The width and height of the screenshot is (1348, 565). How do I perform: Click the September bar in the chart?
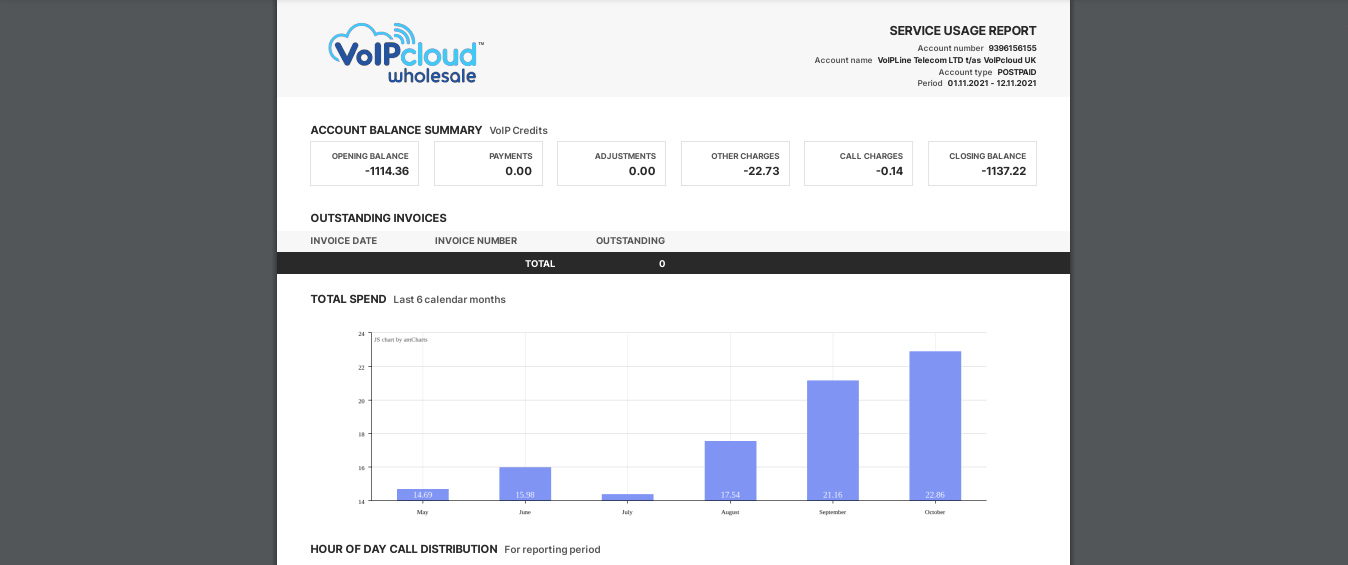(832, 440)
